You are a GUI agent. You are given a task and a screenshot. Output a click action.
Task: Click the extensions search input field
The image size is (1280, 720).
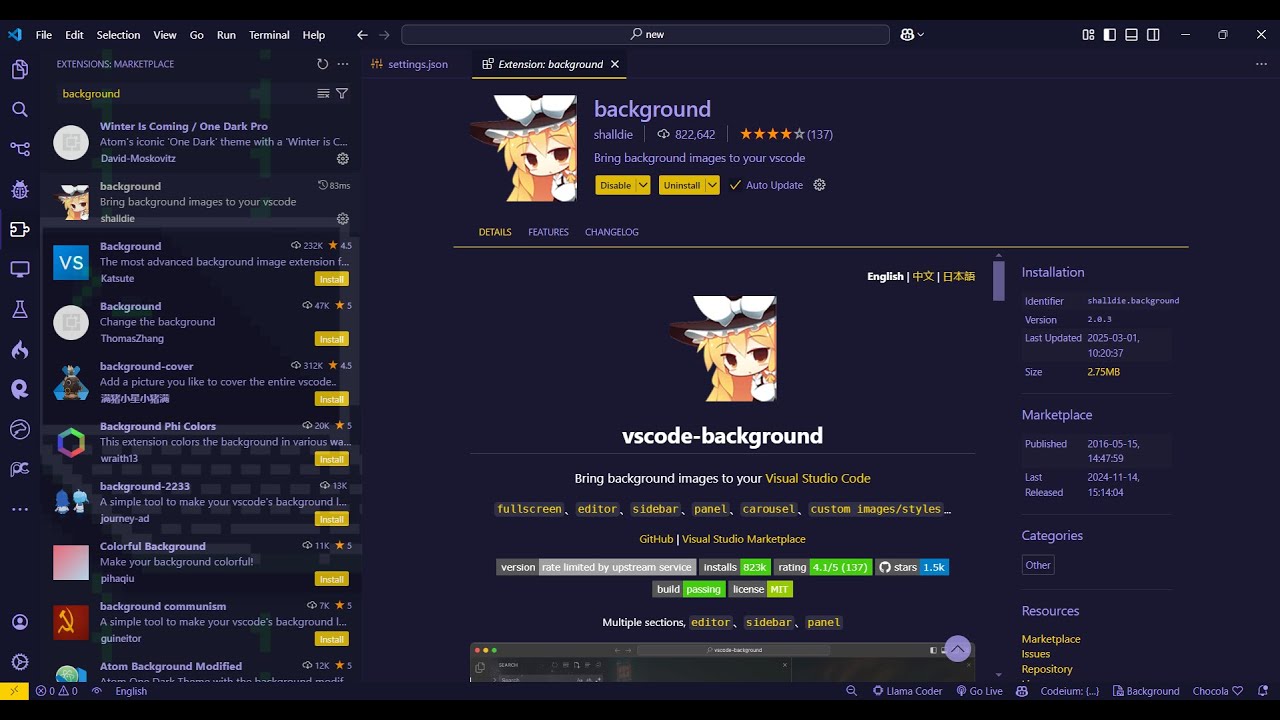tap(185, 94)
